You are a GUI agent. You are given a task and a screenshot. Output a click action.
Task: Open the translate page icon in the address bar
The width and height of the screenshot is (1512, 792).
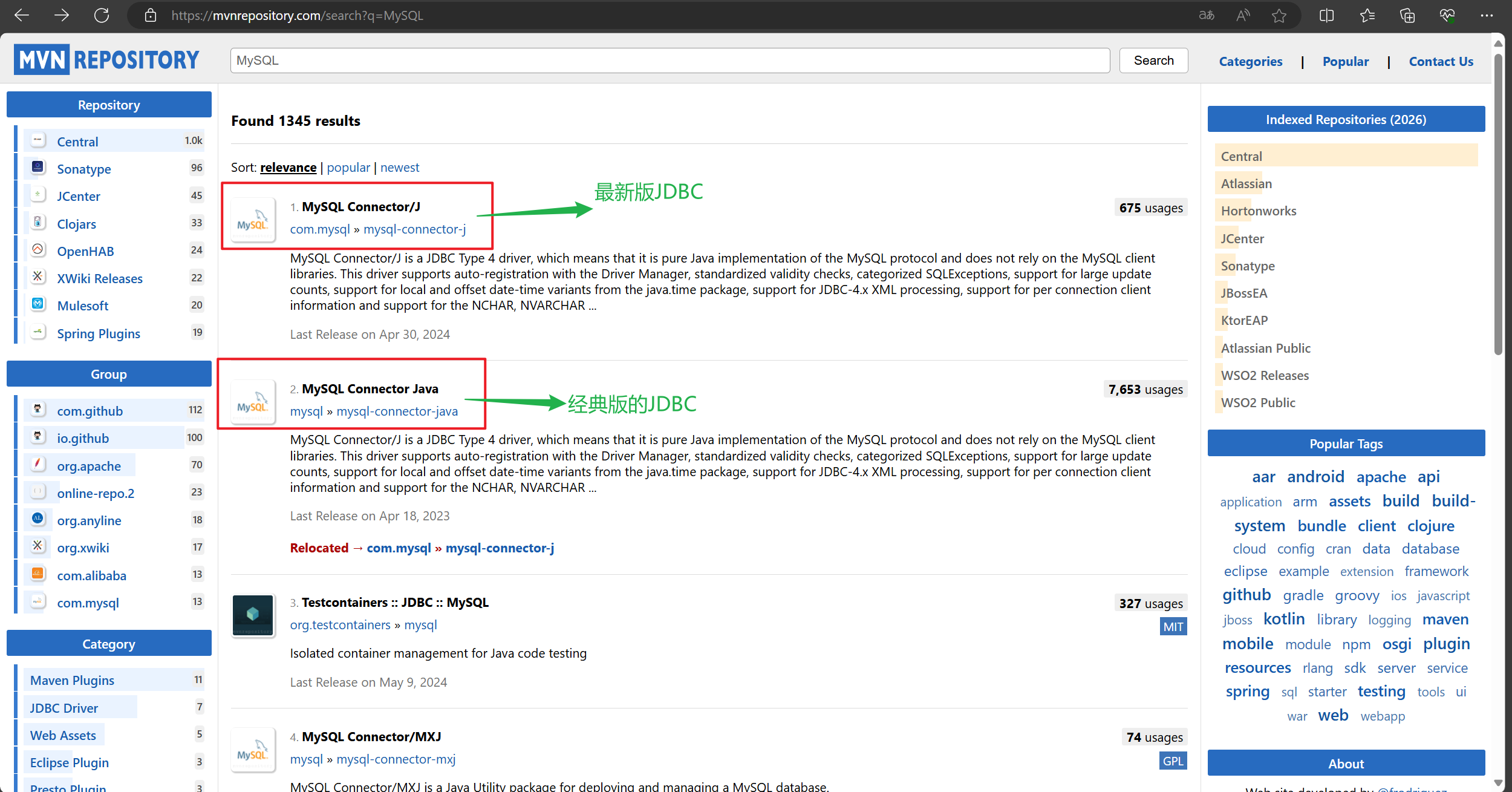(x=1207, y=15)
